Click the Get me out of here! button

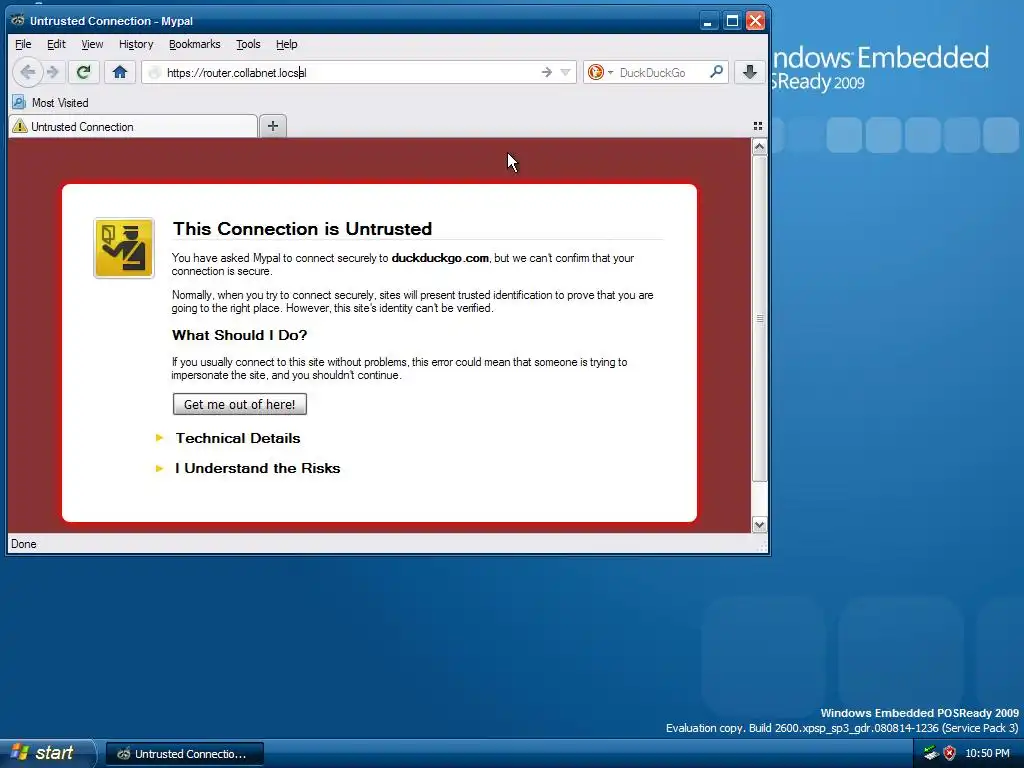pos(240,404)
